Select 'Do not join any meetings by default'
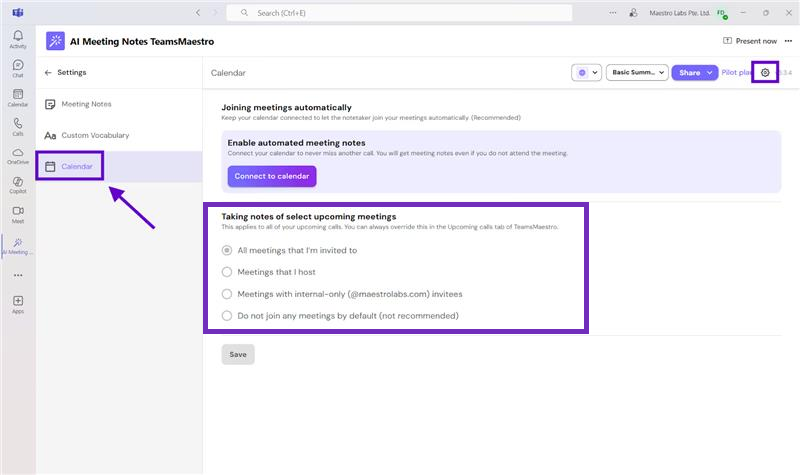The height and width of the screenshot is (475, 800). pyautogui.click(x=227, y=316)
